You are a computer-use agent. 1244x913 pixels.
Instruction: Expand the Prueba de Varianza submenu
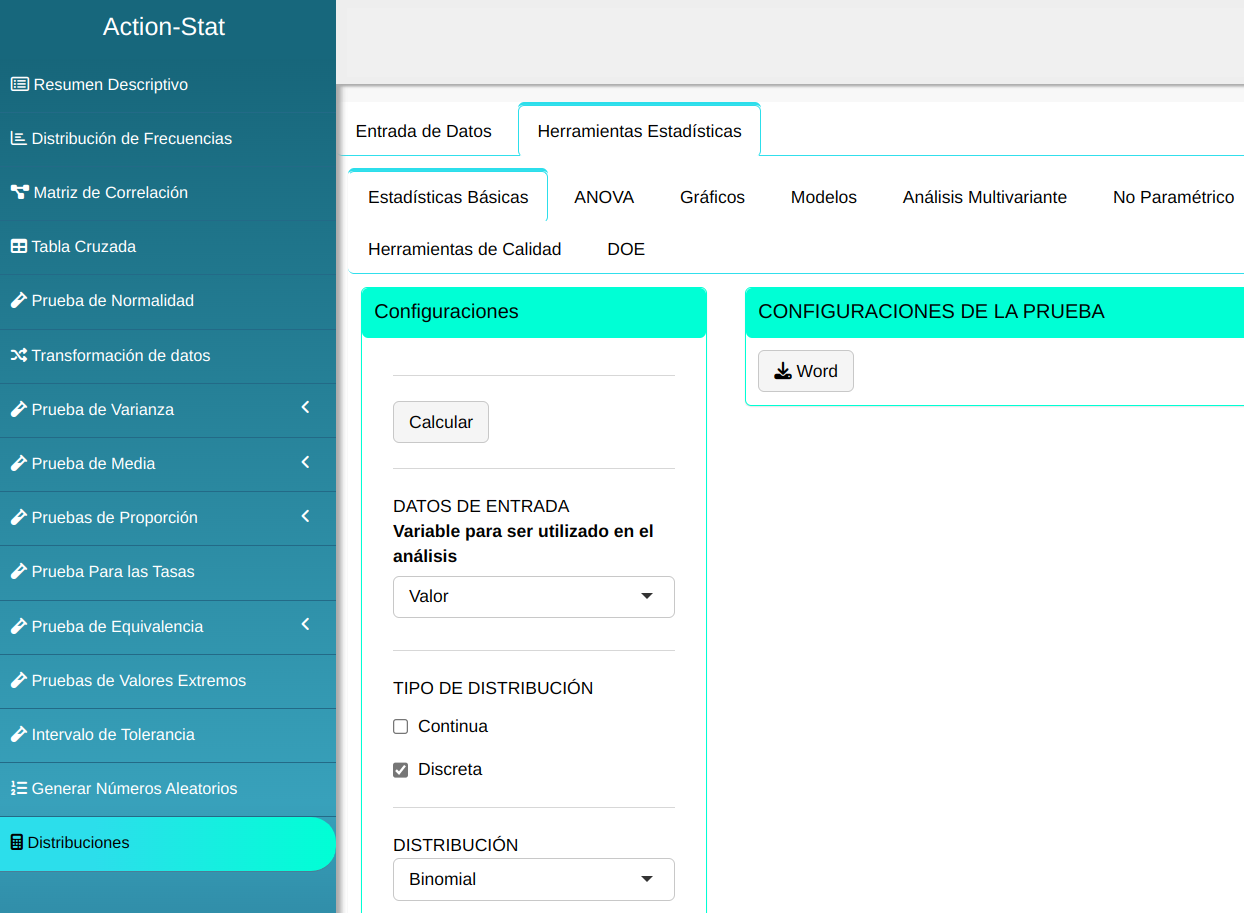coord(305,408)
